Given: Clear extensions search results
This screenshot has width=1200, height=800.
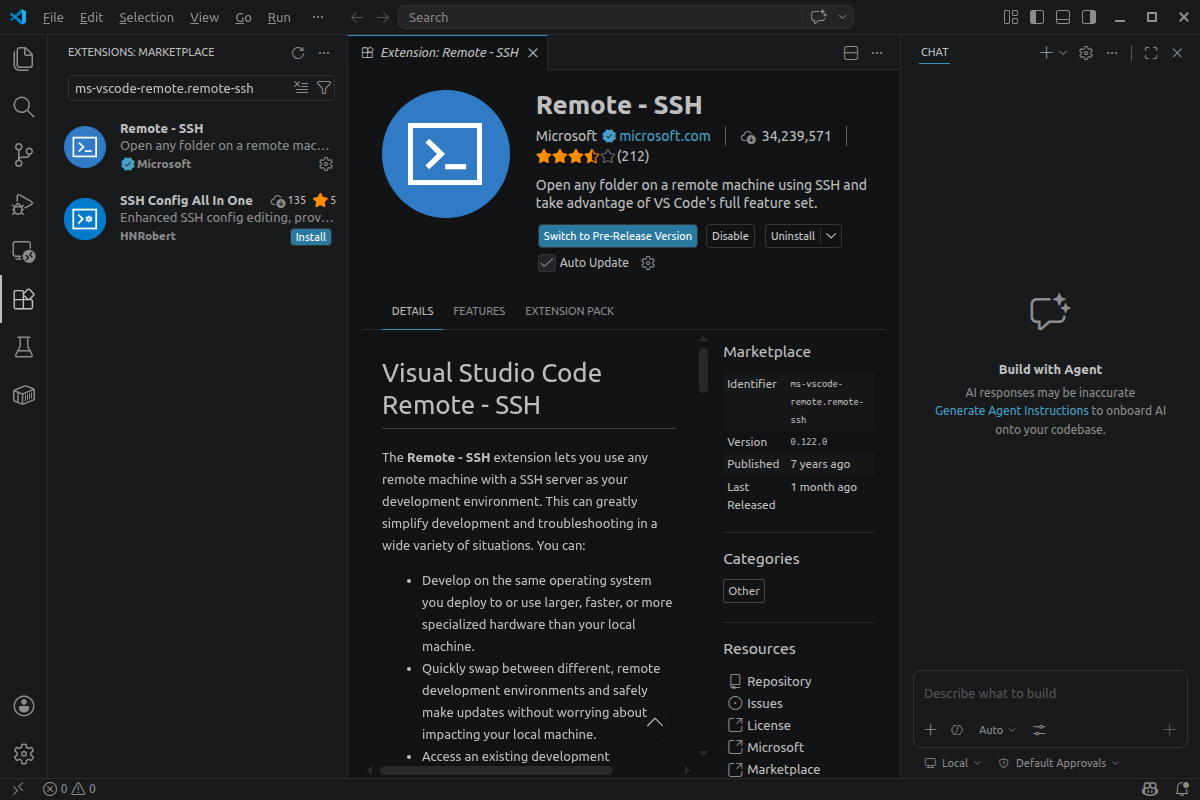Looking at the screenshot, I should click(301, 88).
